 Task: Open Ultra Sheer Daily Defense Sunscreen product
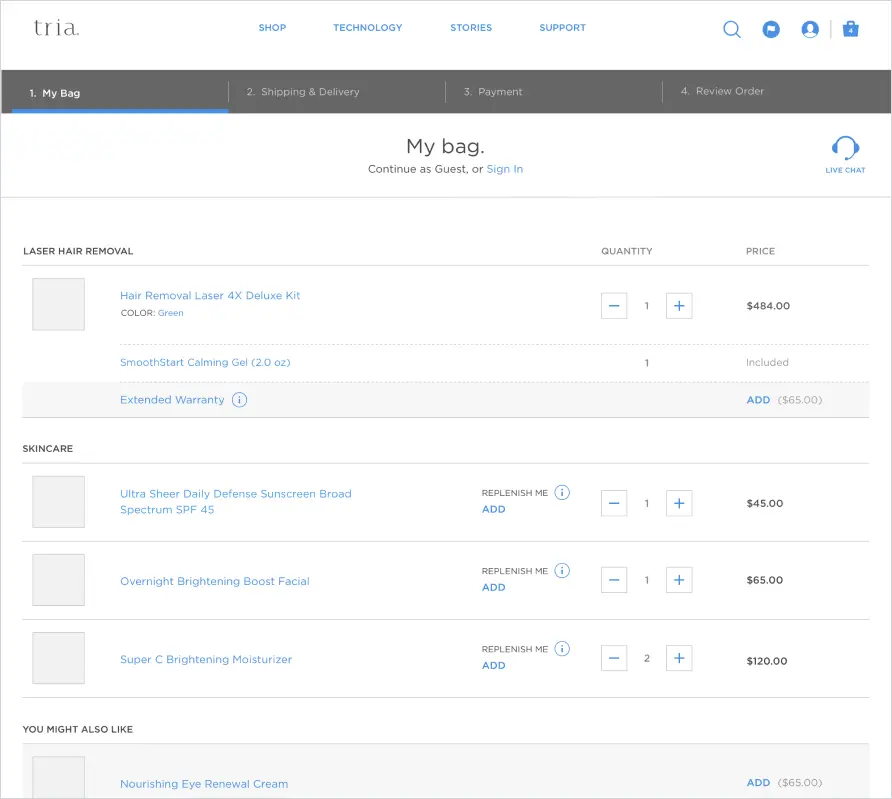[236, 502]
